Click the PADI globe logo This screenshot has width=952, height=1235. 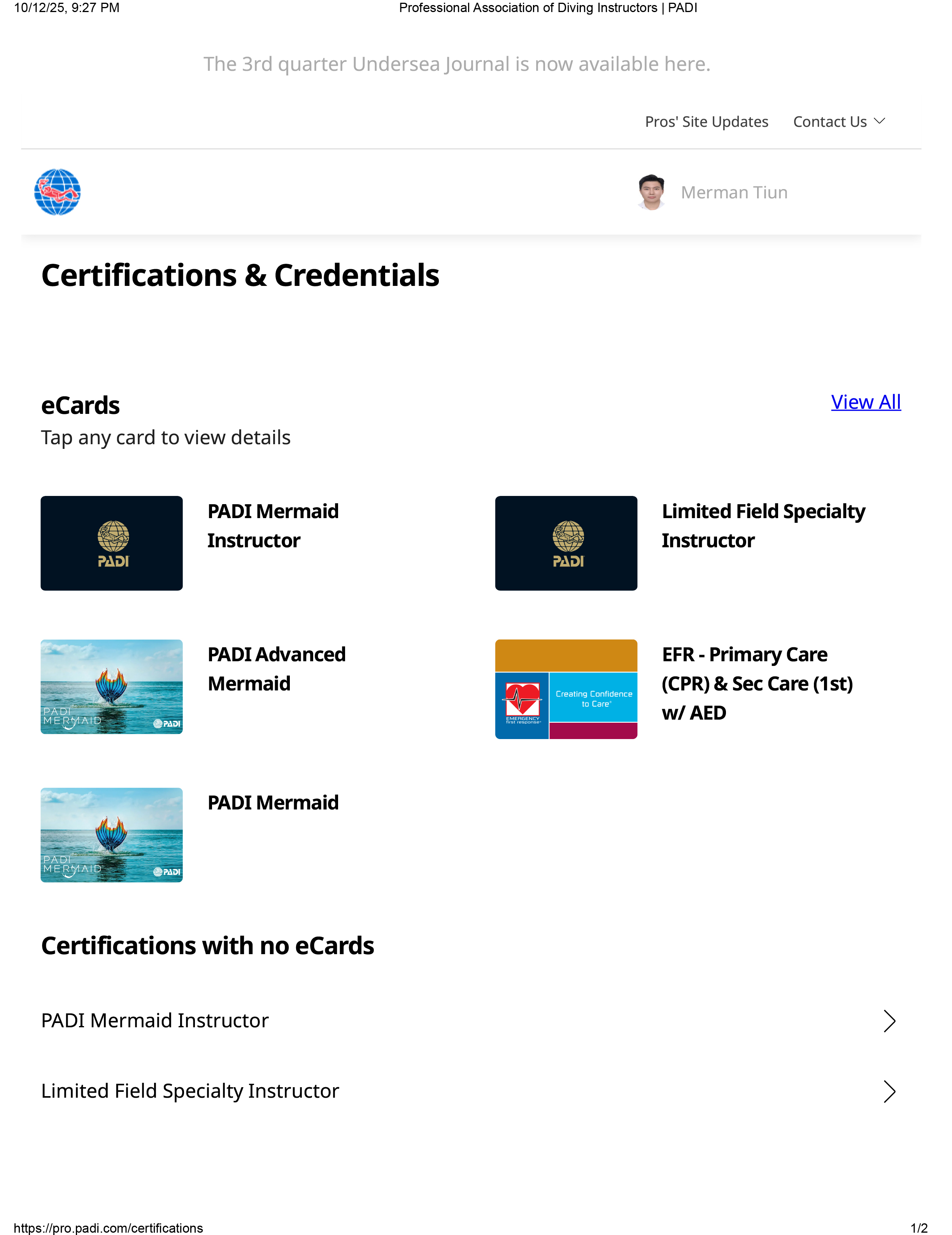57,192
